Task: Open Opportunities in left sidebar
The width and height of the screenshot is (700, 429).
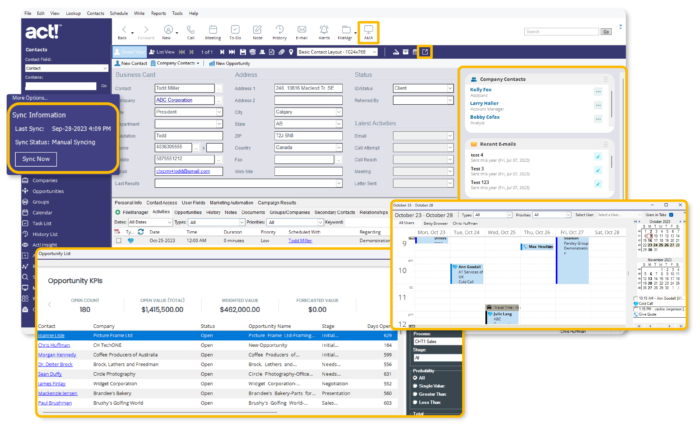Action: [48, 191]
